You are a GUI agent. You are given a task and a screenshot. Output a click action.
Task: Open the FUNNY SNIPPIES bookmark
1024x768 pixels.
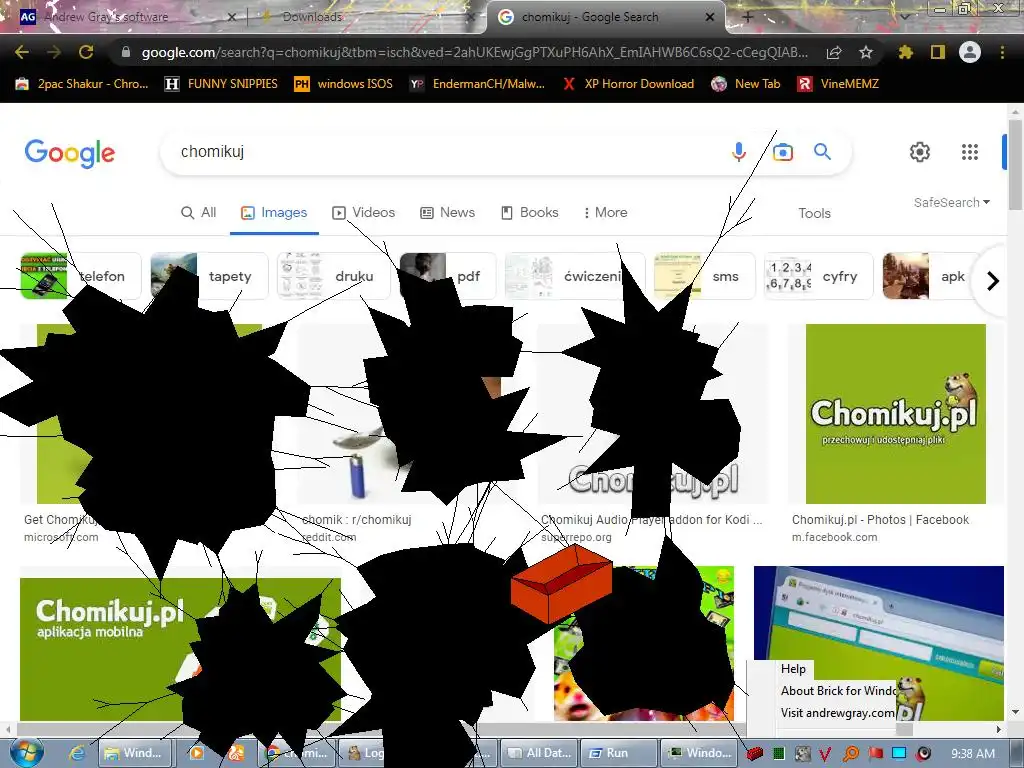click(x=221, y=84)
